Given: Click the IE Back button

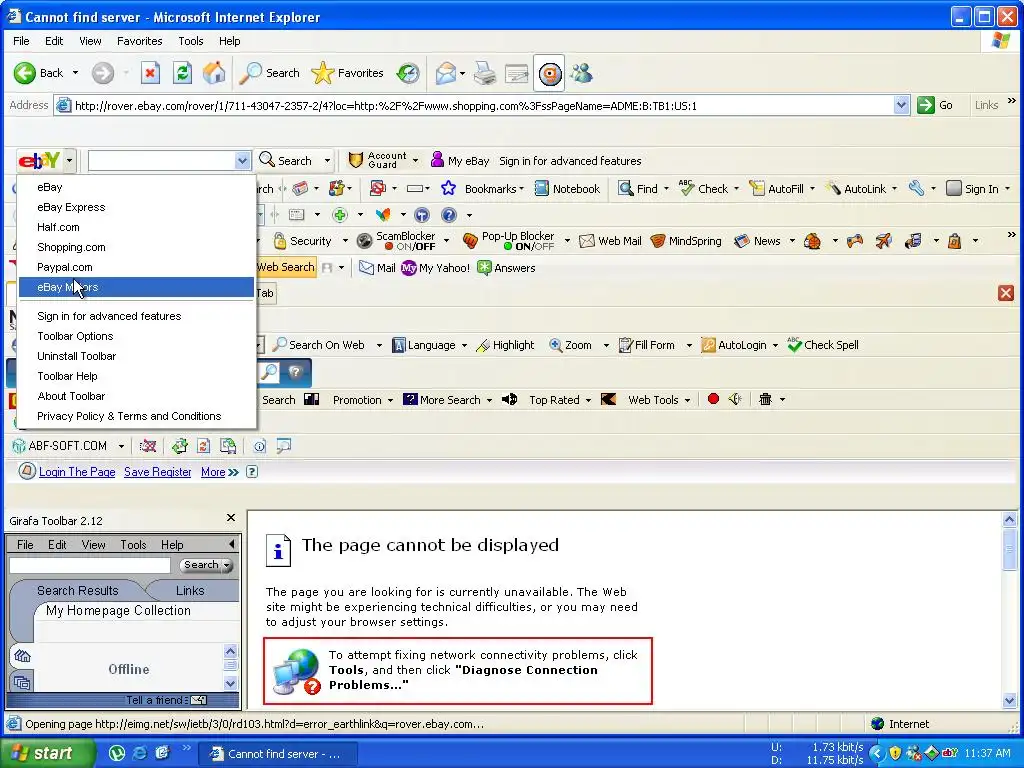Looking at the screenshot, I should pos(39,73).
